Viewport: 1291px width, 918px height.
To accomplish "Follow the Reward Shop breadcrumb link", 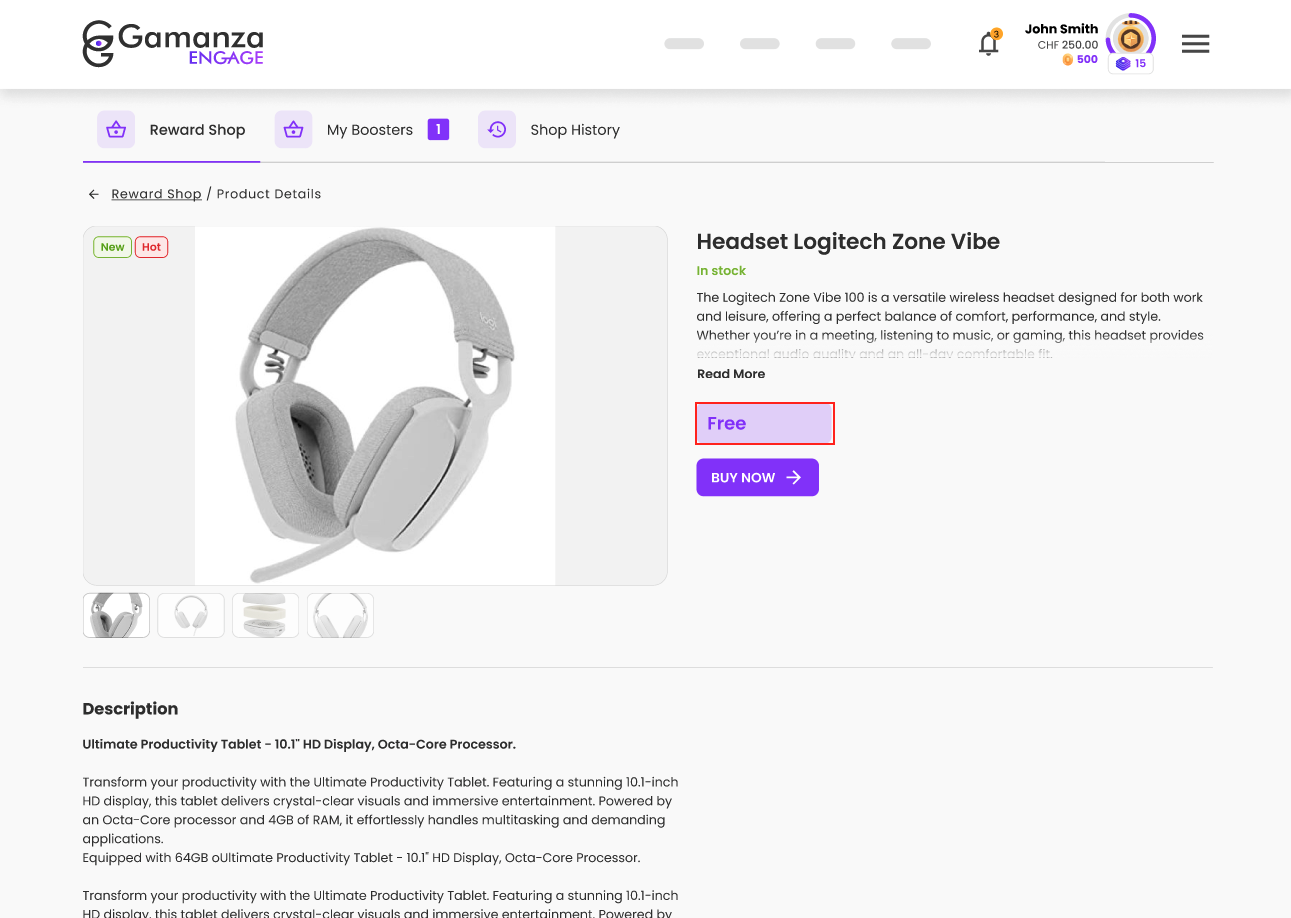I will 156,194.
